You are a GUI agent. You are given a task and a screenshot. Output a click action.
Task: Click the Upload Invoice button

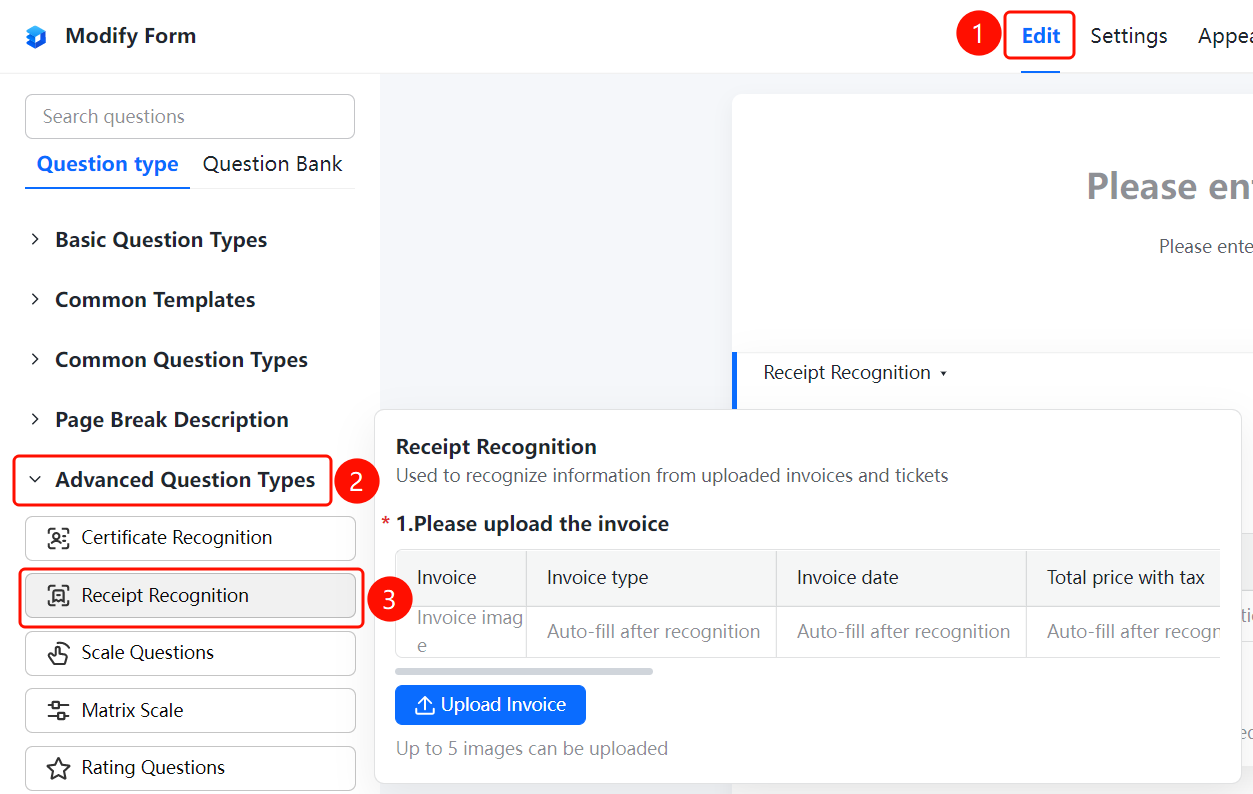pos(490,705)
